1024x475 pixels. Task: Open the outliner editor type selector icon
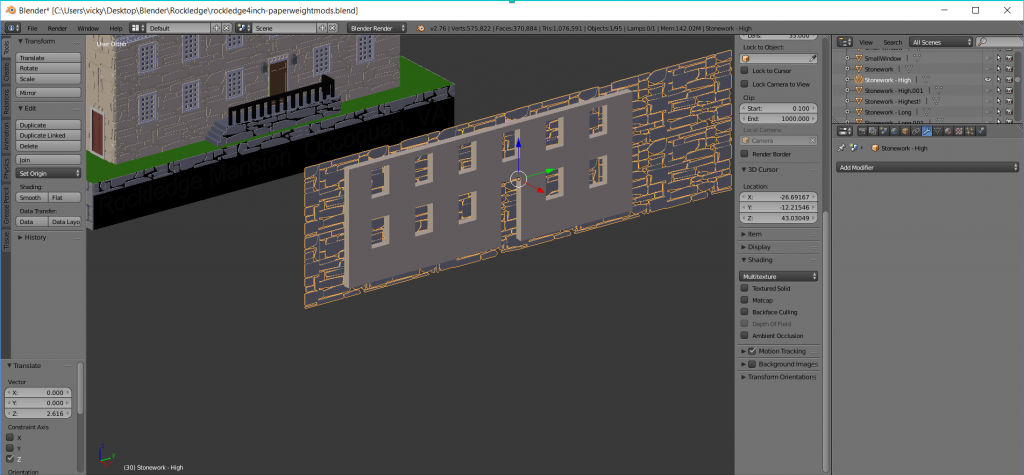tap(844, 42)
